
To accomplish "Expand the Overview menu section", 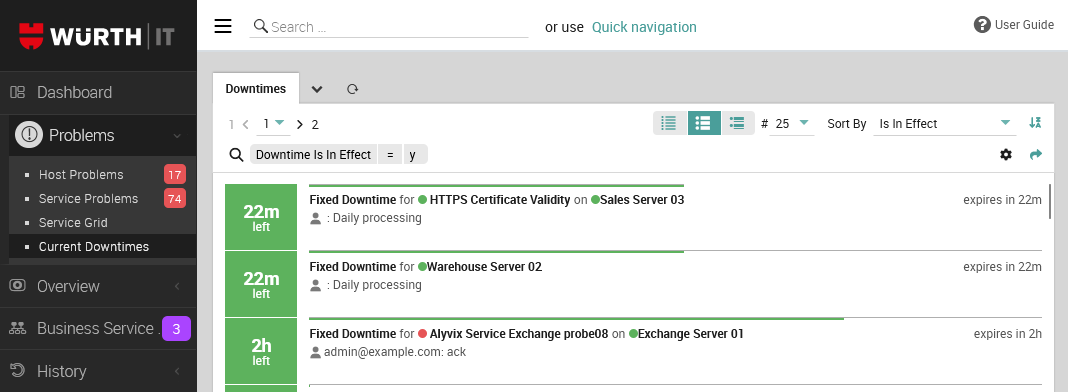I will coord(177,287).
